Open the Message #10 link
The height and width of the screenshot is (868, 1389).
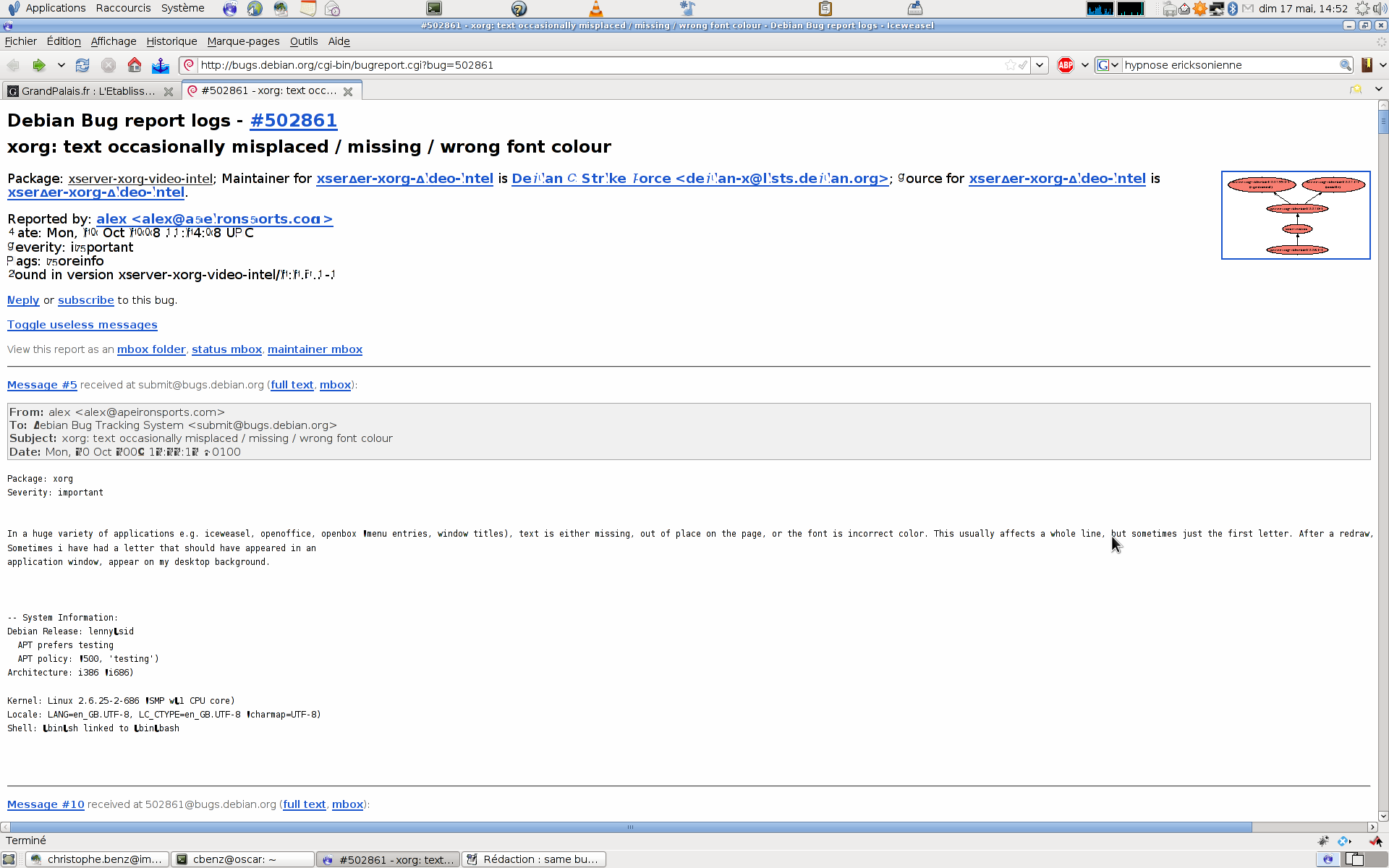coord(46,804)
